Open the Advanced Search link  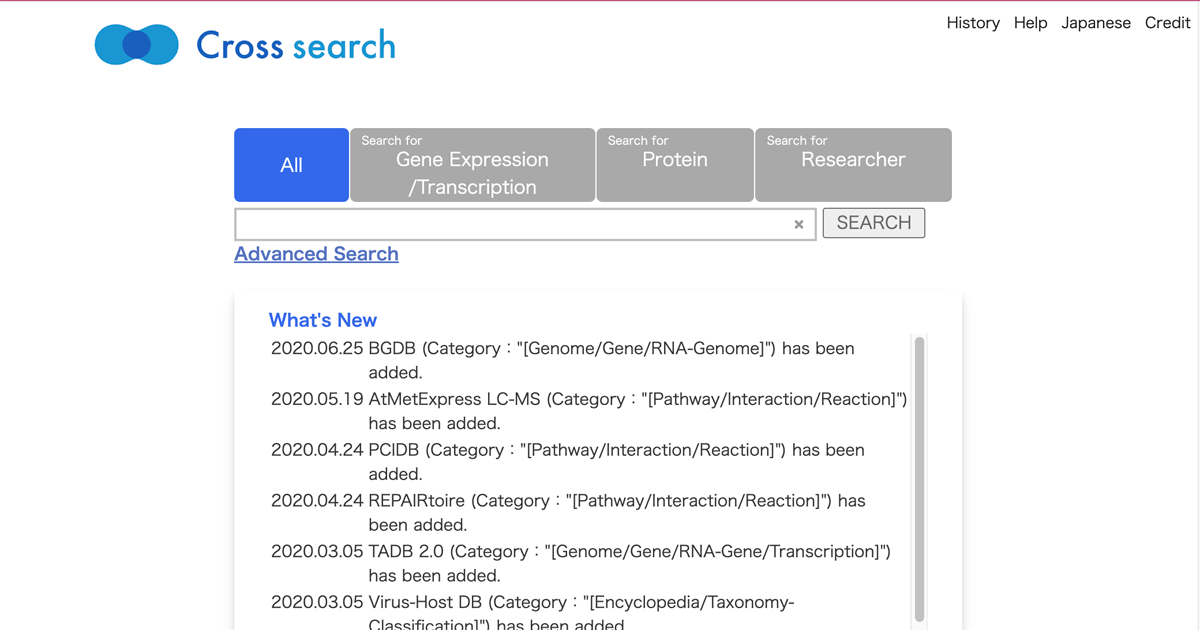click(x=316, y=254)
